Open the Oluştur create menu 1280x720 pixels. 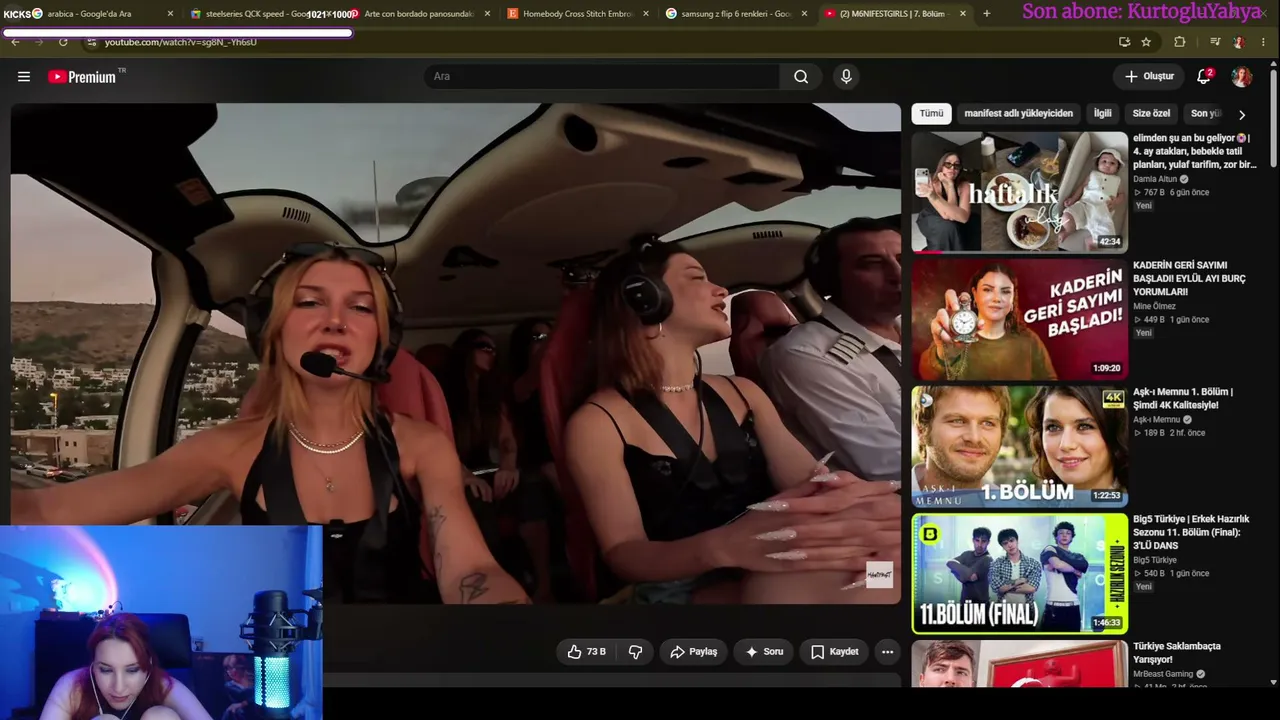tap(1148, 77)
